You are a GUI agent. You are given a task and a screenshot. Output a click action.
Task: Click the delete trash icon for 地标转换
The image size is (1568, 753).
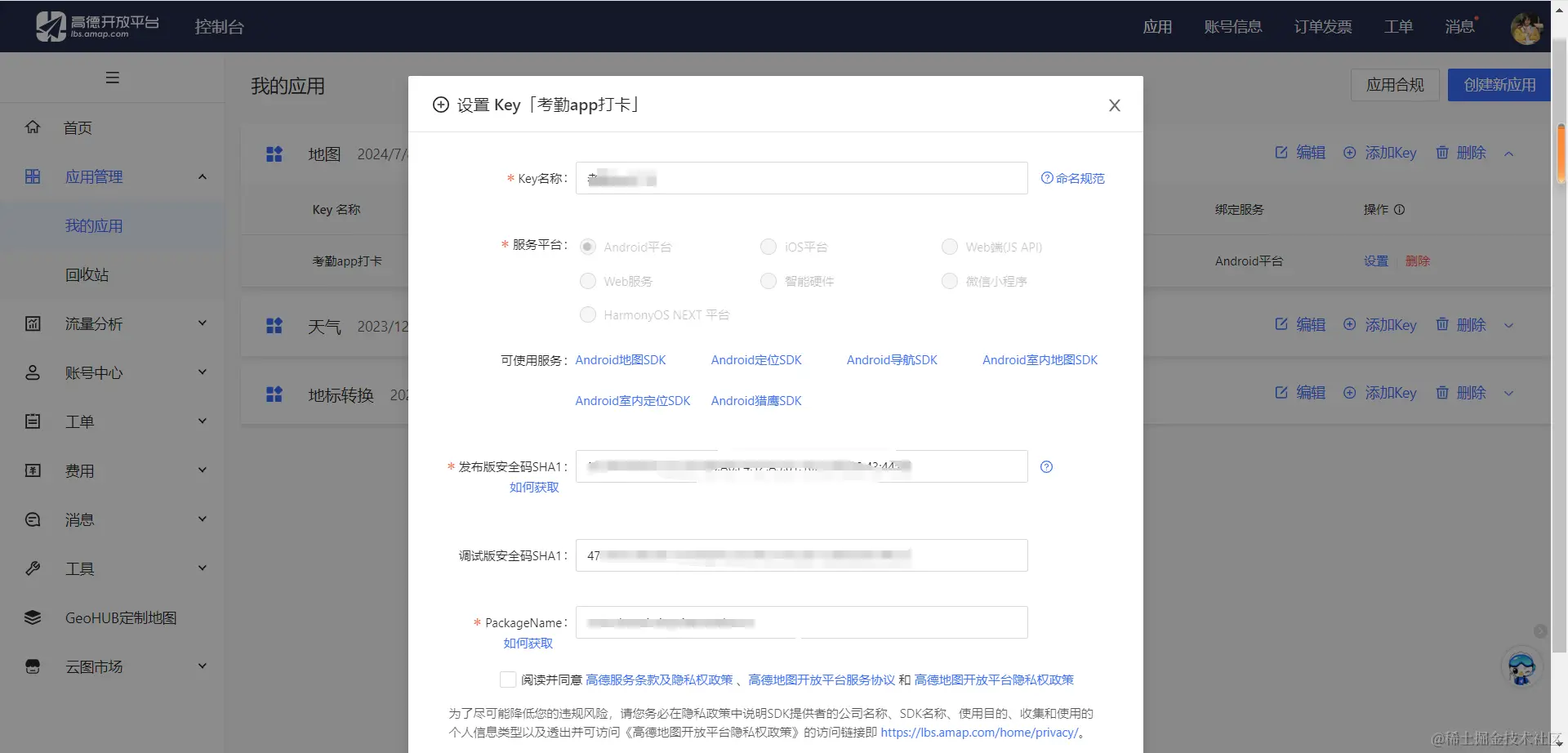click(x=1443, y=393)
